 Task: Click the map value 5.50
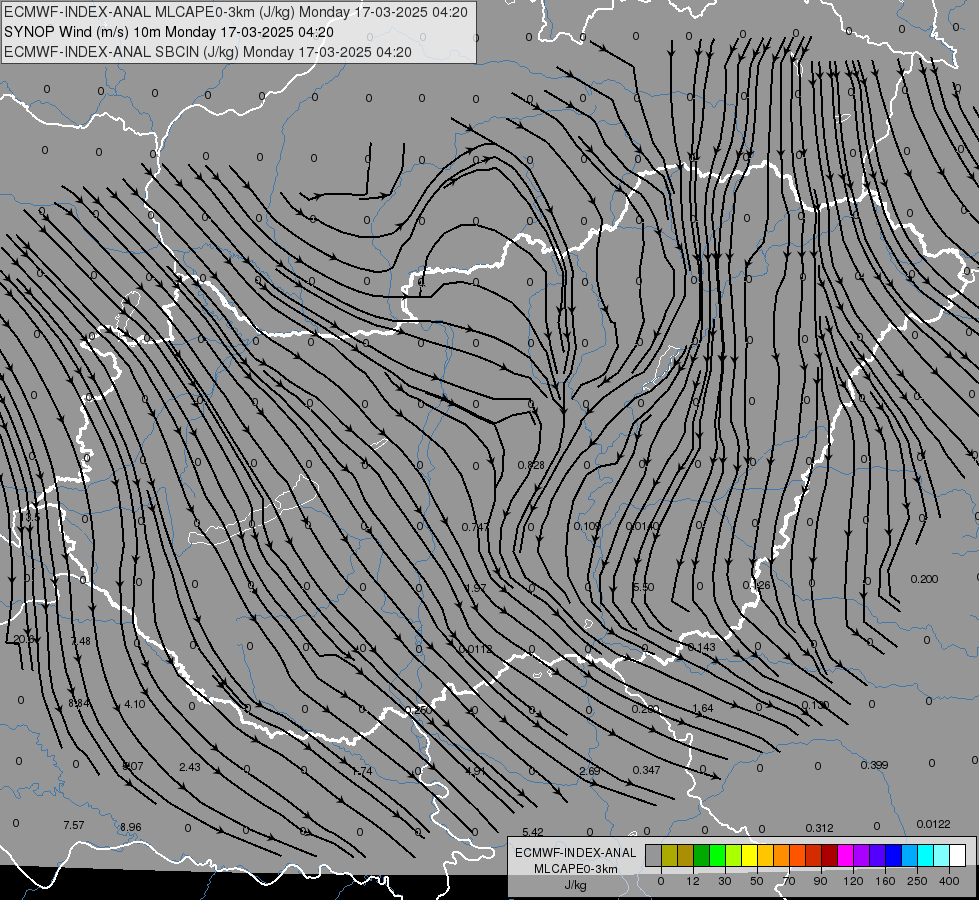(644, 587)
